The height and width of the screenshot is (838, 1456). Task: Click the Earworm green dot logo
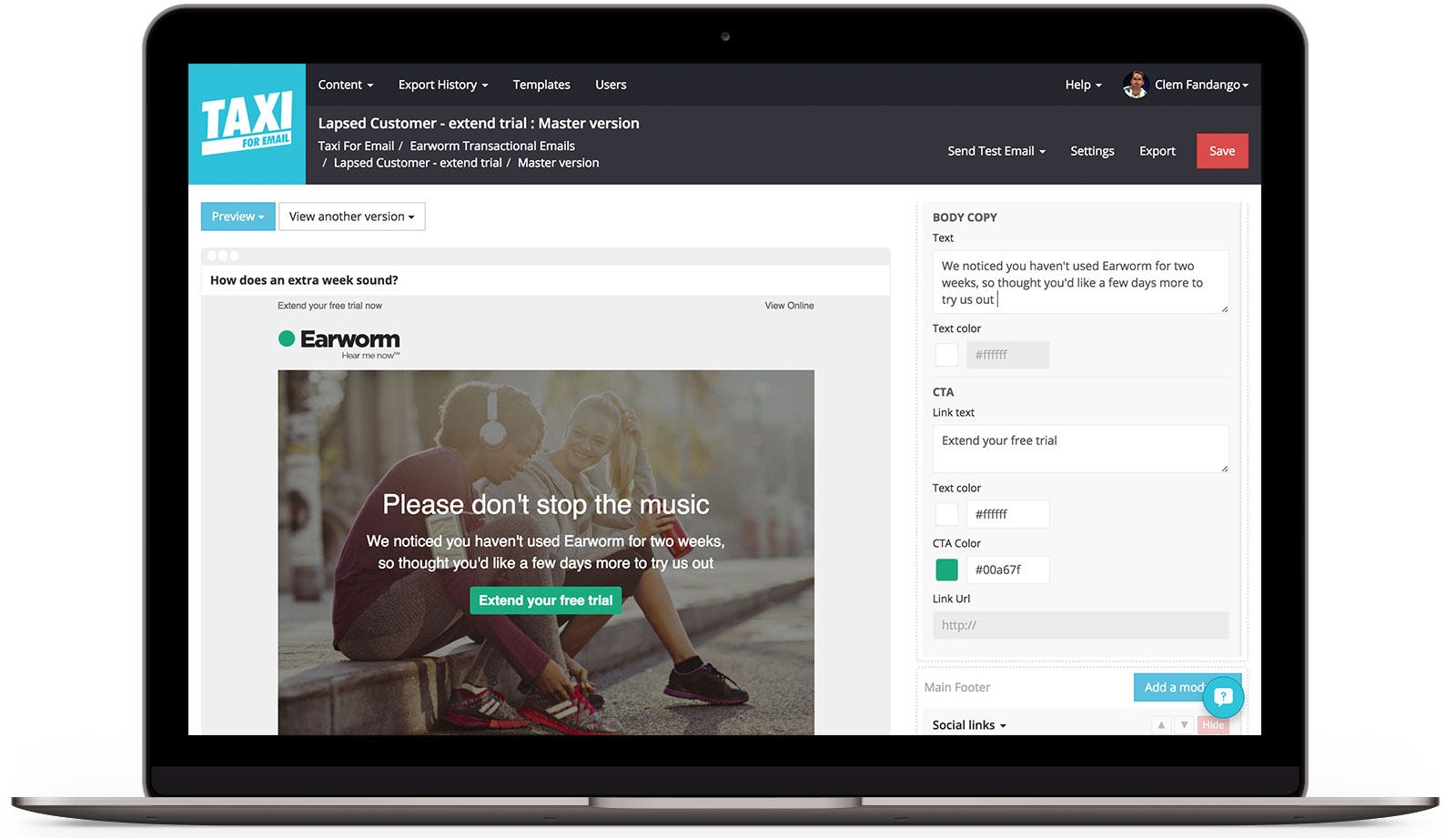coord(287,338)
